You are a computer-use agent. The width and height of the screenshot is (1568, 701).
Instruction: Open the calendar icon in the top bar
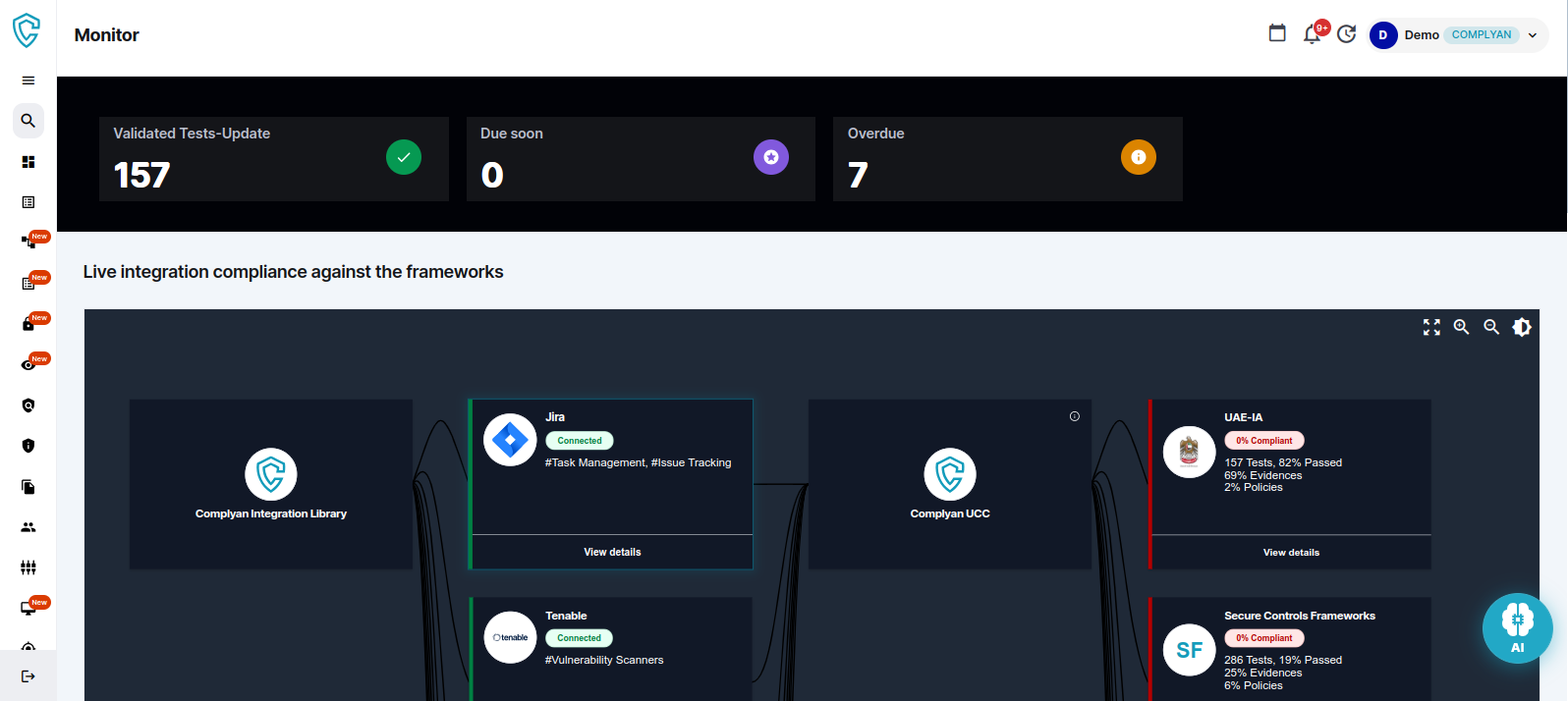point(1277,33)
